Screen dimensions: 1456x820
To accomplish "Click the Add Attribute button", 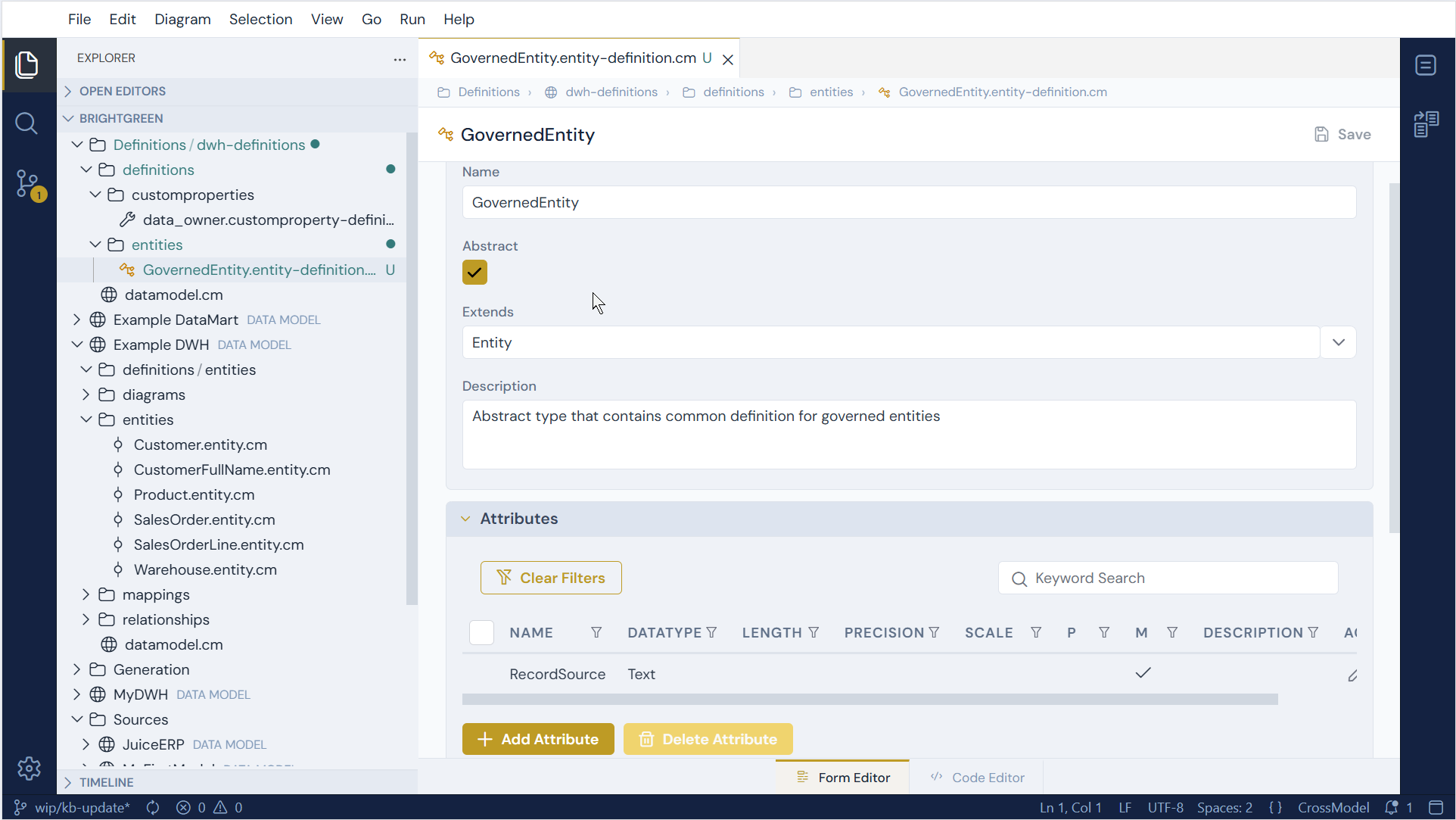I will point(538,739).
